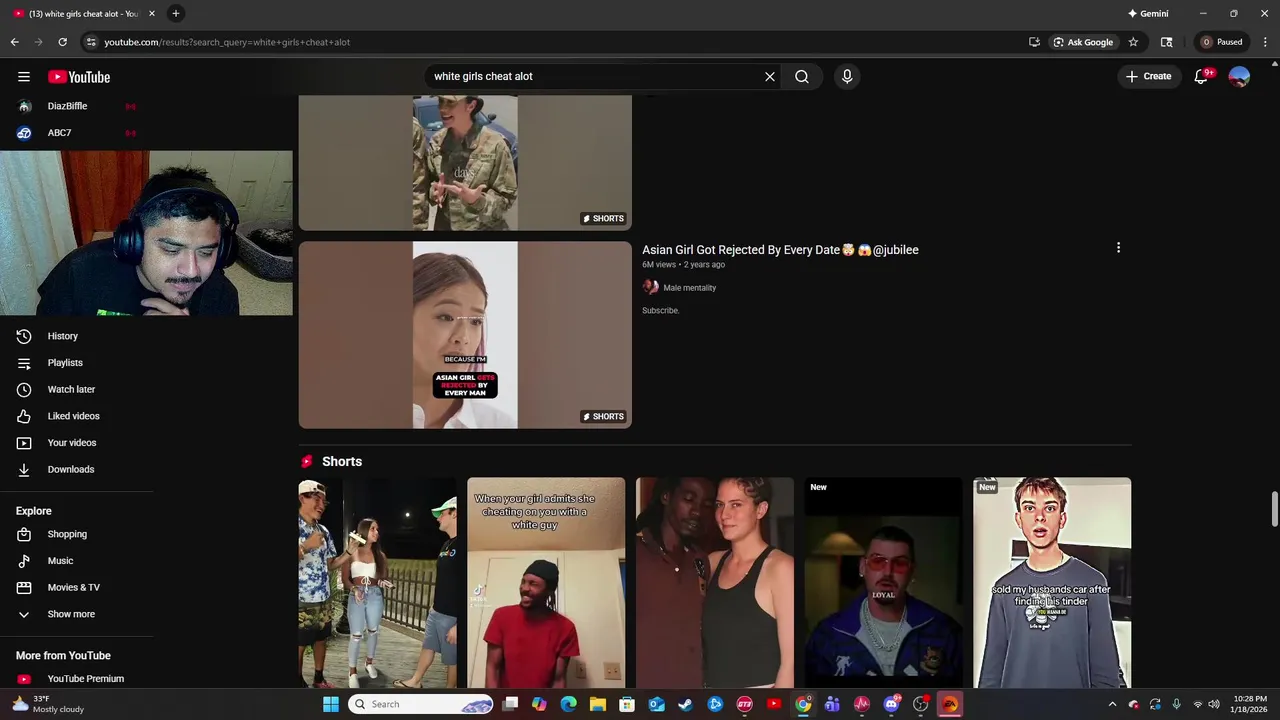Open the clock and date flyout
Viewport: 1280px width, 720px height.
pyautogui.click(x=1250, y=704)
